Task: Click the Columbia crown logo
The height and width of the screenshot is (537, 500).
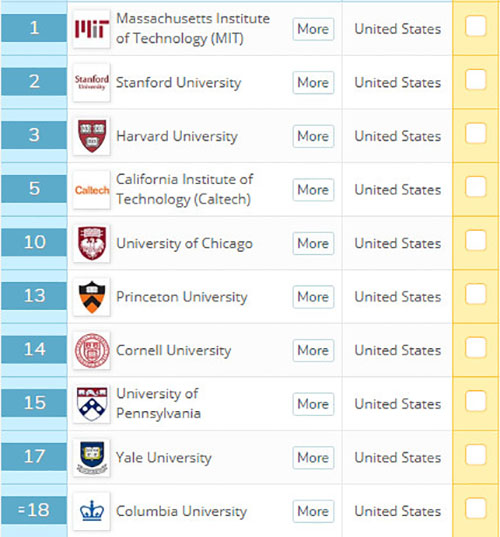Action: tap(91, 511)
